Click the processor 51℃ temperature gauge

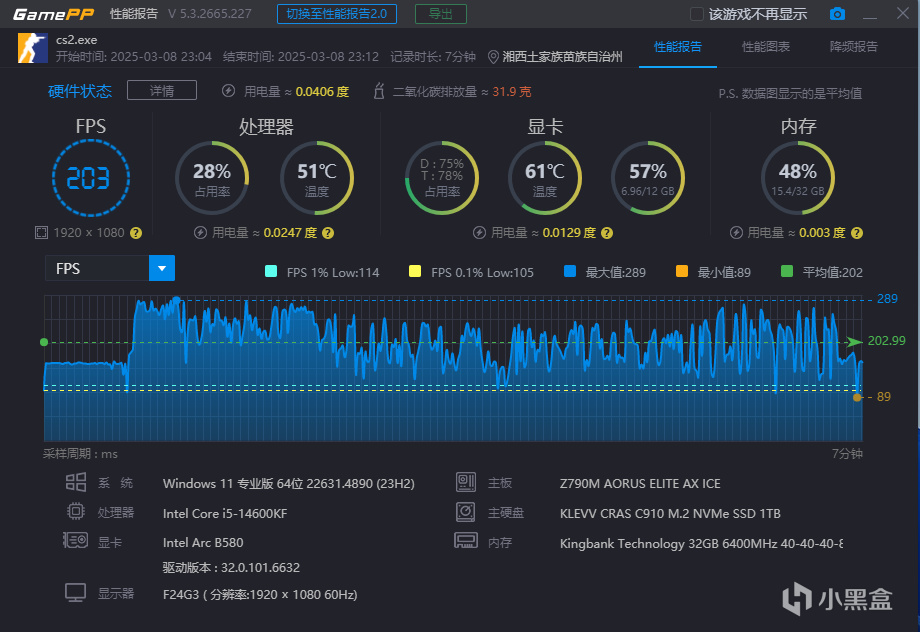[x=317, y=178]
